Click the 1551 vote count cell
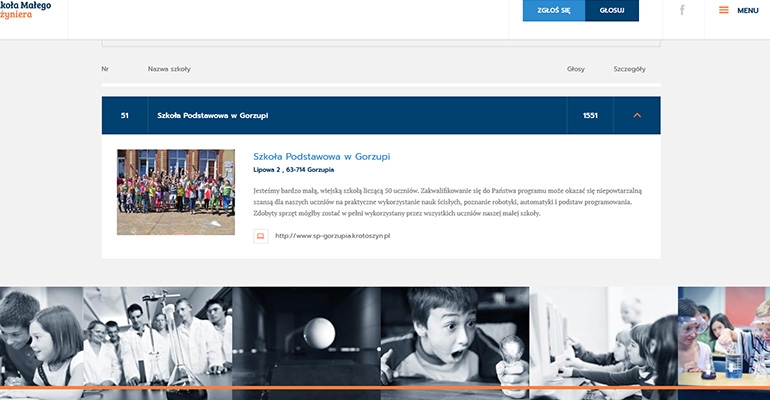The height and width of the screenshot is (400, 770). pos(590,115)
